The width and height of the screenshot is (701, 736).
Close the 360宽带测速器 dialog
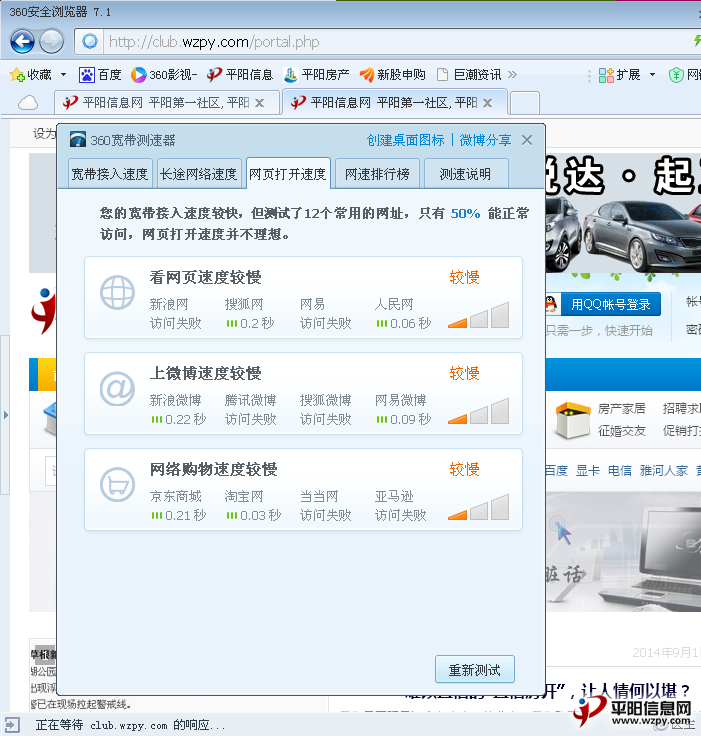coord(527,140)
